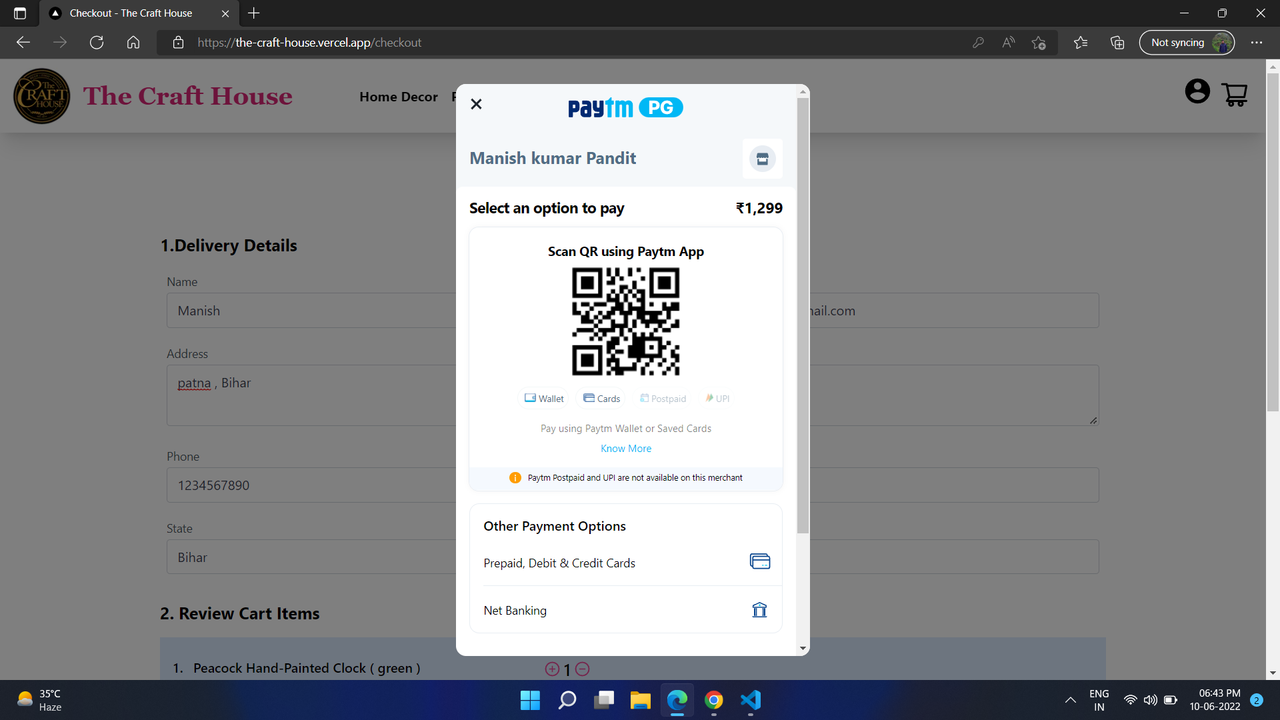Click the Paytm dialog scrollbar thumb
The width and height of the screenshot is (1280, 720).
[x=802, y=315]
